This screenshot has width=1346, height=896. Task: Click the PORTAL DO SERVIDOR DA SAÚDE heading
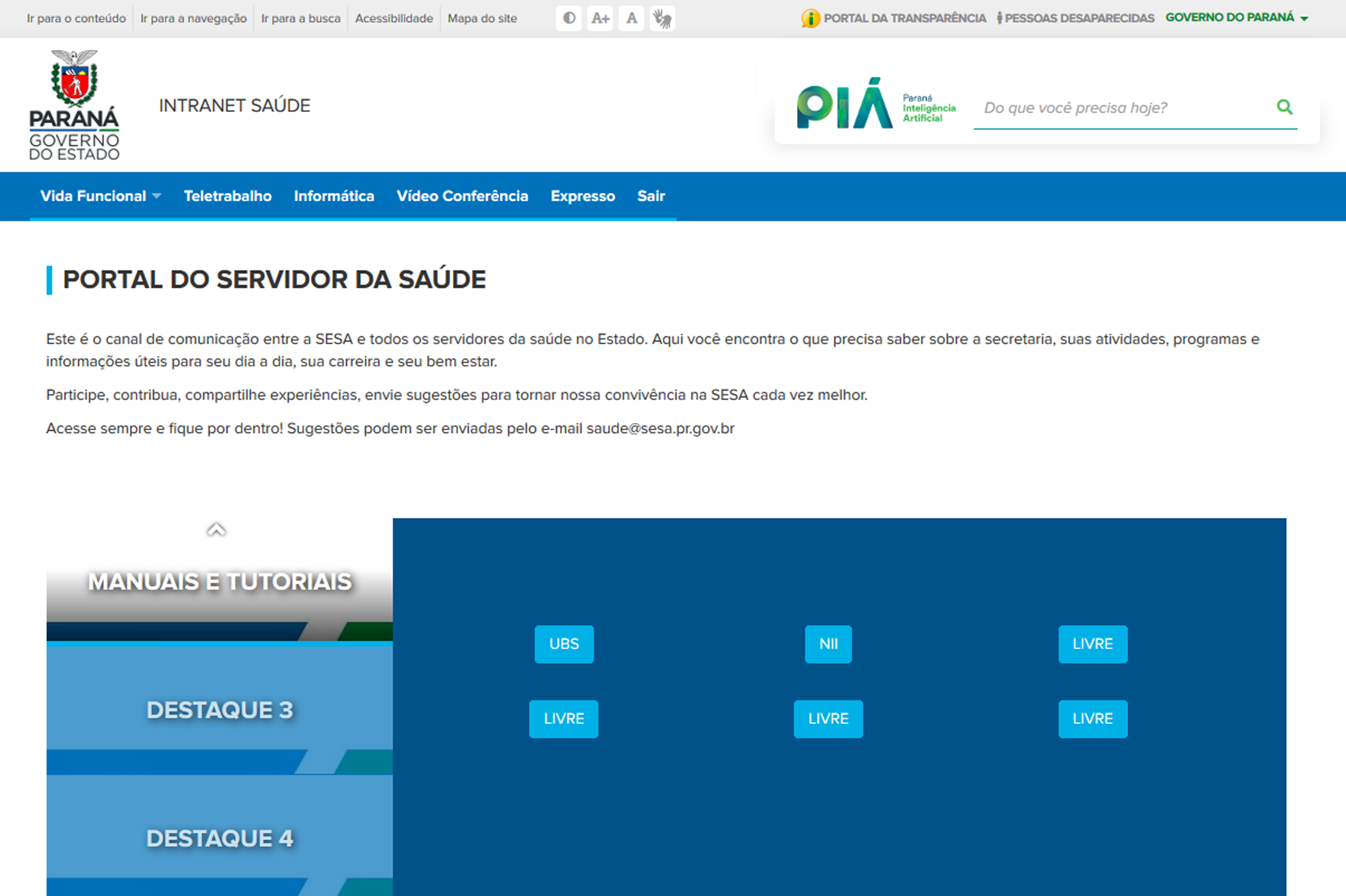click(274, 280)
